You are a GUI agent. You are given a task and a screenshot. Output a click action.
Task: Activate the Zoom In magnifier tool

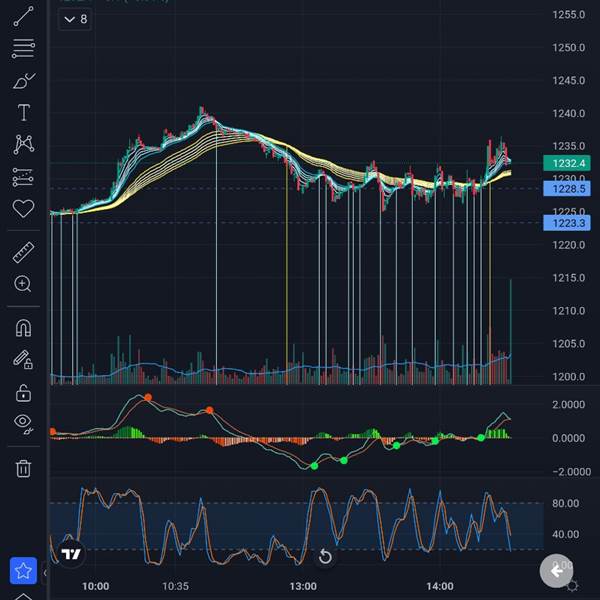click(x=23, y=284)
